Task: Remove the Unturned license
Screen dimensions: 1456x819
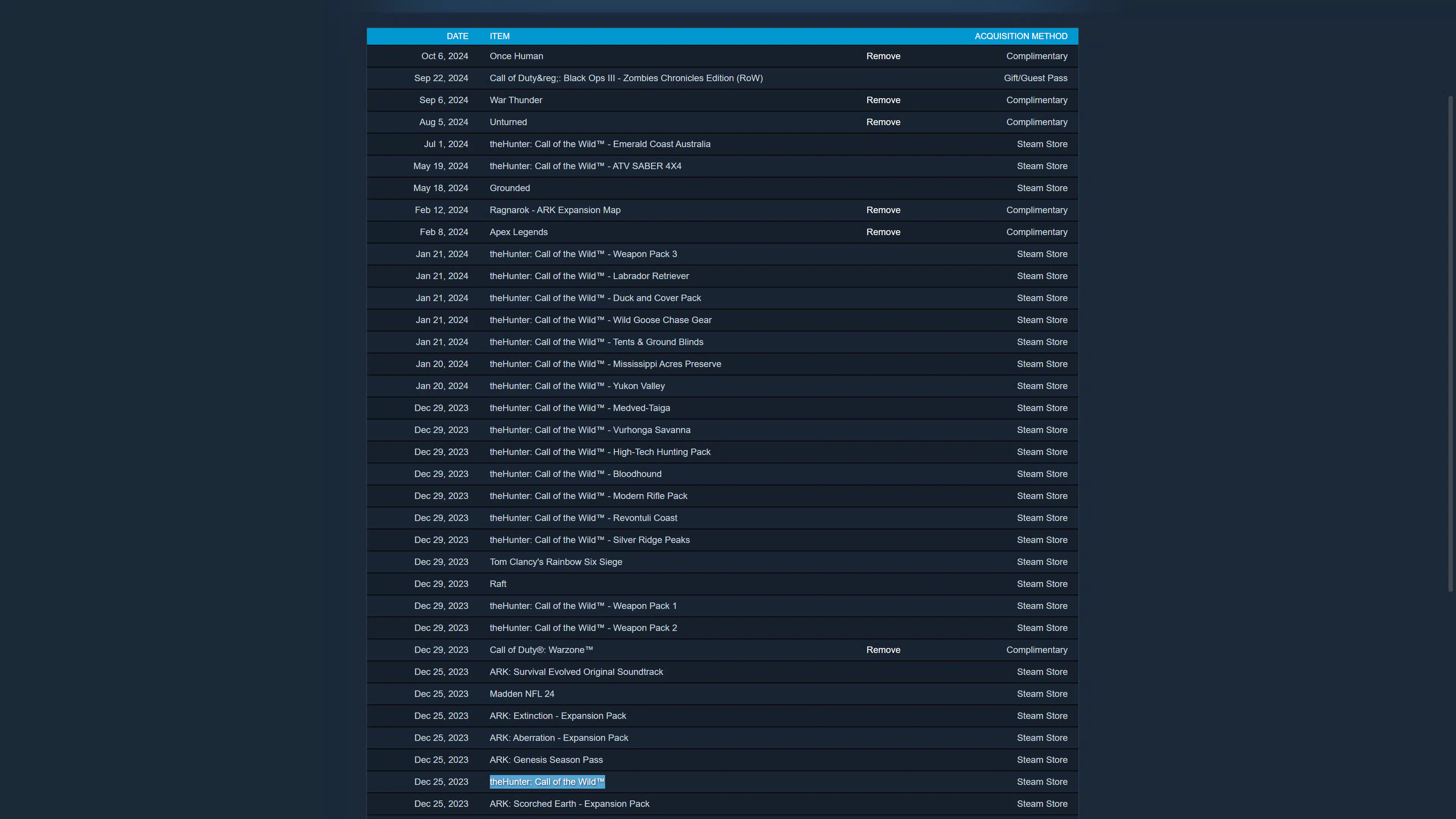Action: 883,122
